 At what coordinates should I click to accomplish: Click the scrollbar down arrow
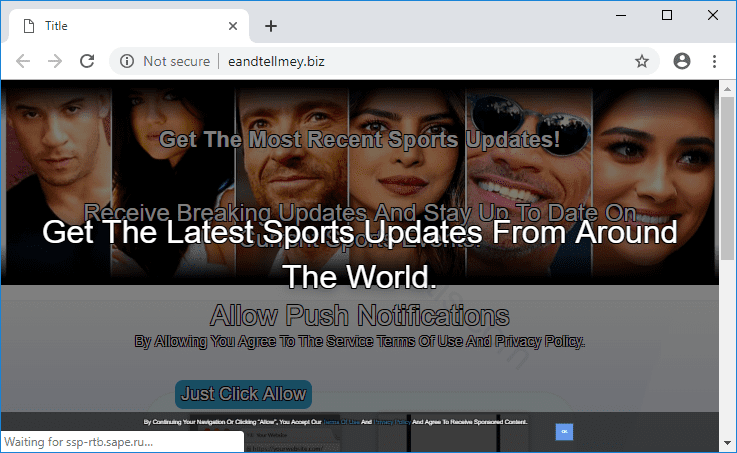click(727, 441)
